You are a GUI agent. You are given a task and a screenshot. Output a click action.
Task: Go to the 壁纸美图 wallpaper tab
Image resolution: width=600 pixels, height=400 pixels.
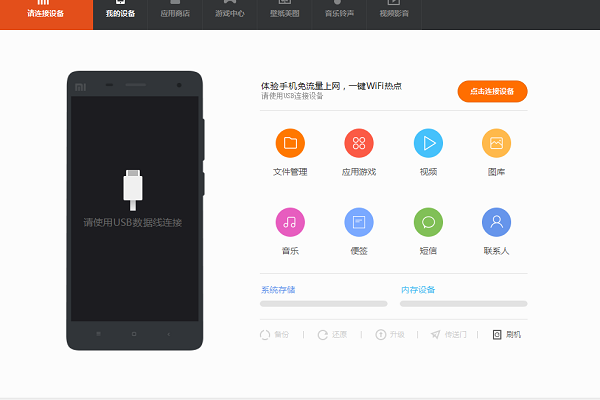(284, 14)
